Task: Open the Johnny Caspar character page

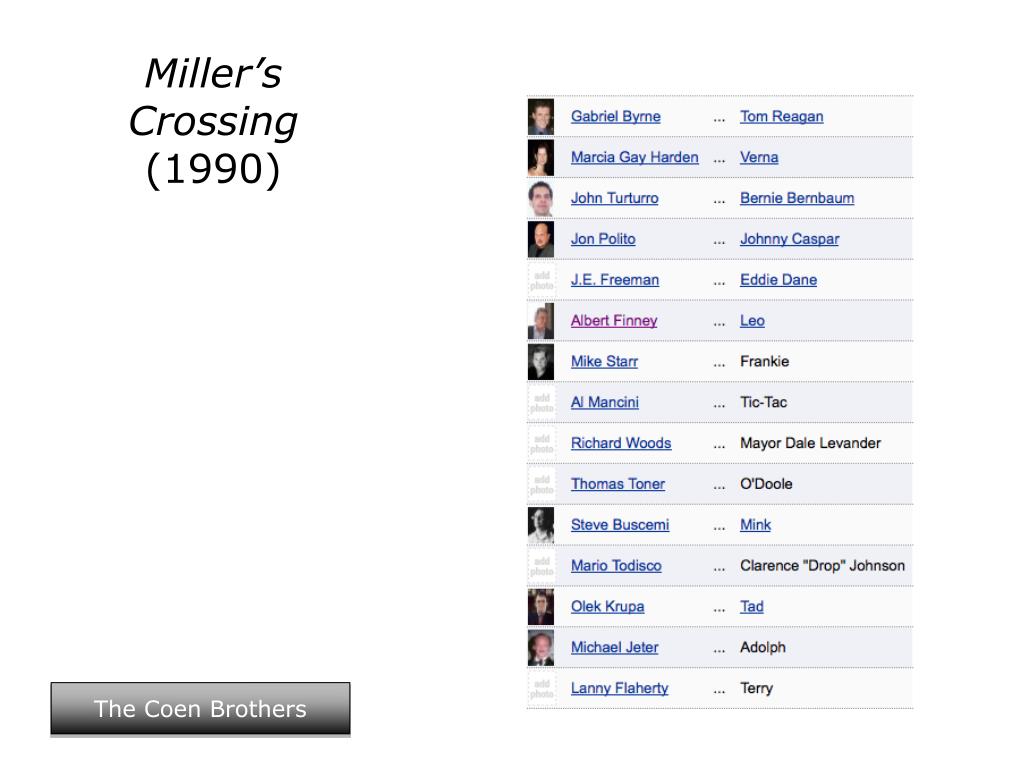Action: point(789,239)
